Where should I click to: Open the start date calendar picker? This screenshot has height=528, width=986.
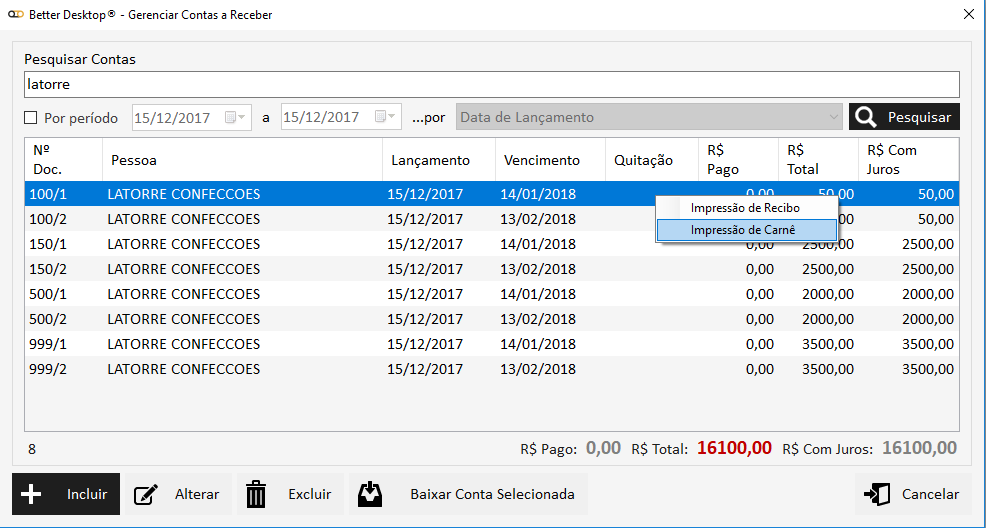pos(235,117)
